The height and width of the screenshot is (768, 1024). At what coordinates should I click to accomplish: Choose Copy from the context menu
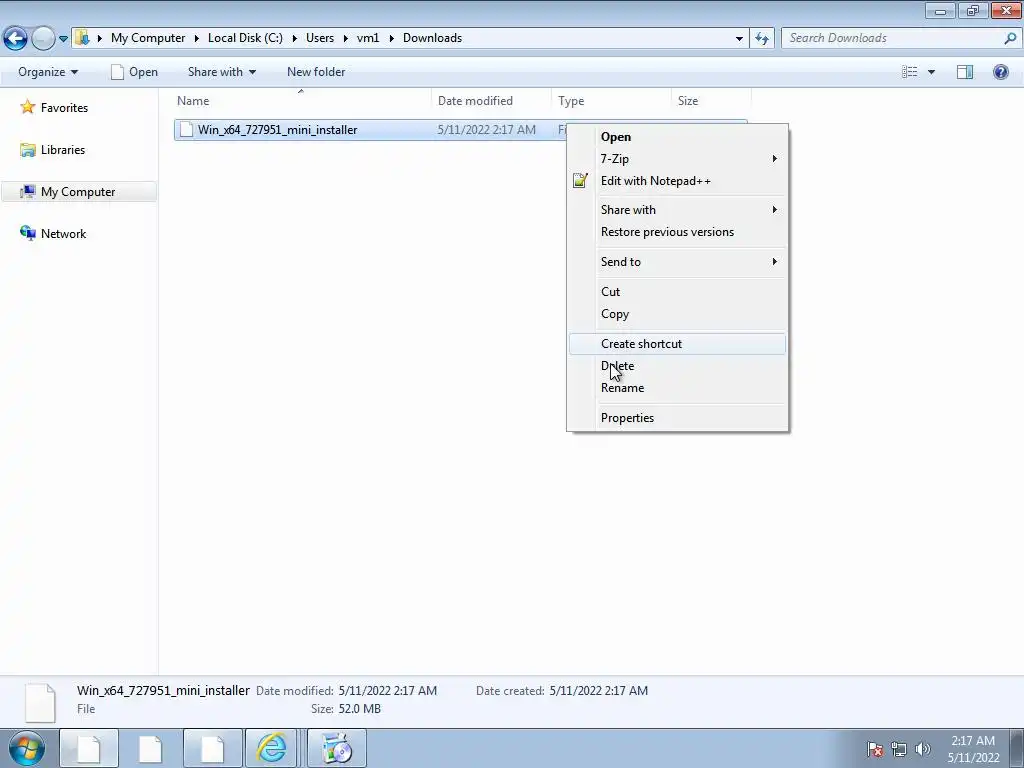pyautogui.click(x=677, y=314)
